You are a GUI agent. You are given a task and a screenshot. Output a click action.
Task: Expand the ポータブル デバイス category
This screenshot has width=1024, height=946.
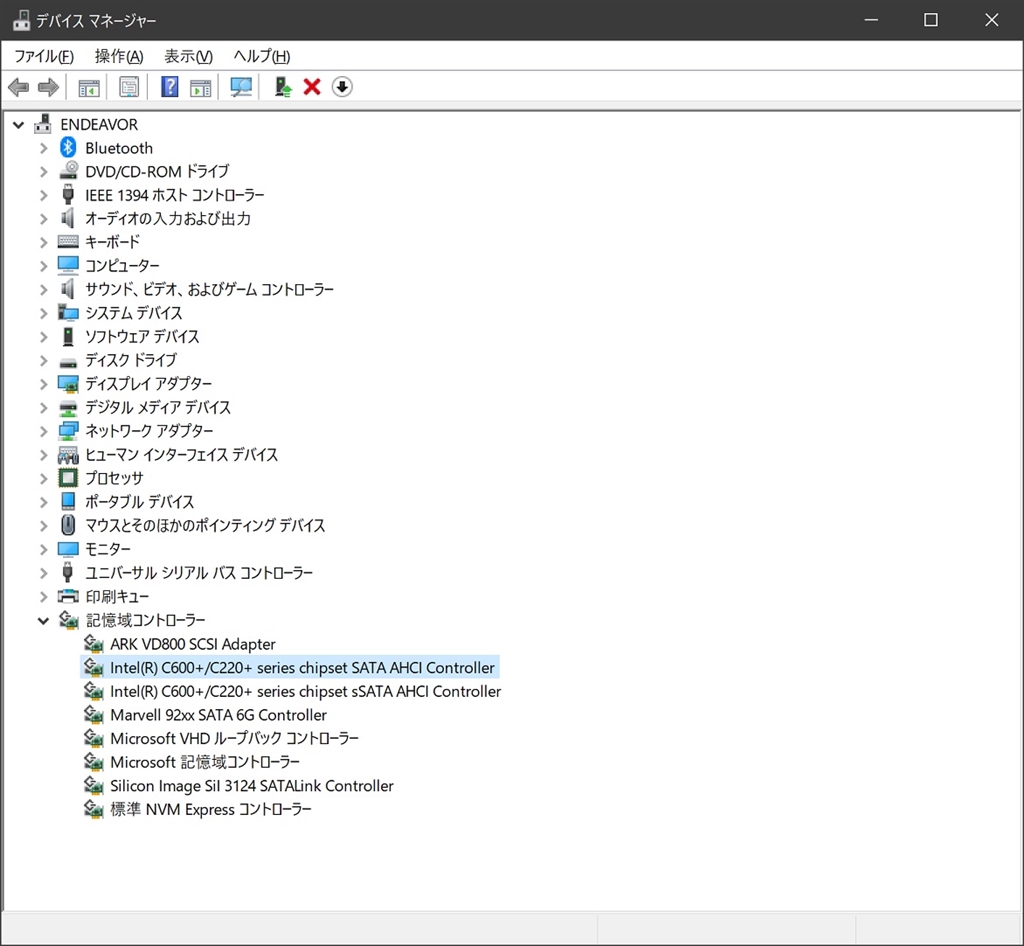(43, 502)
